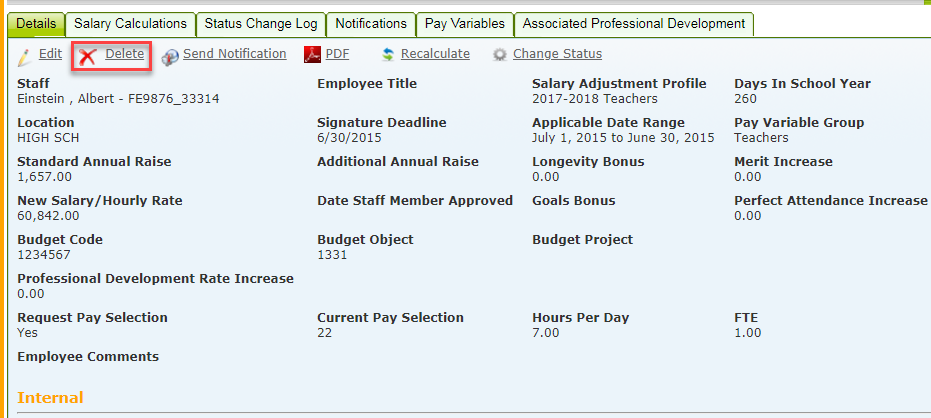Open the Edit link
Image resolution: width=931 pixels, height=418 pixels.
tap(50, 54)
